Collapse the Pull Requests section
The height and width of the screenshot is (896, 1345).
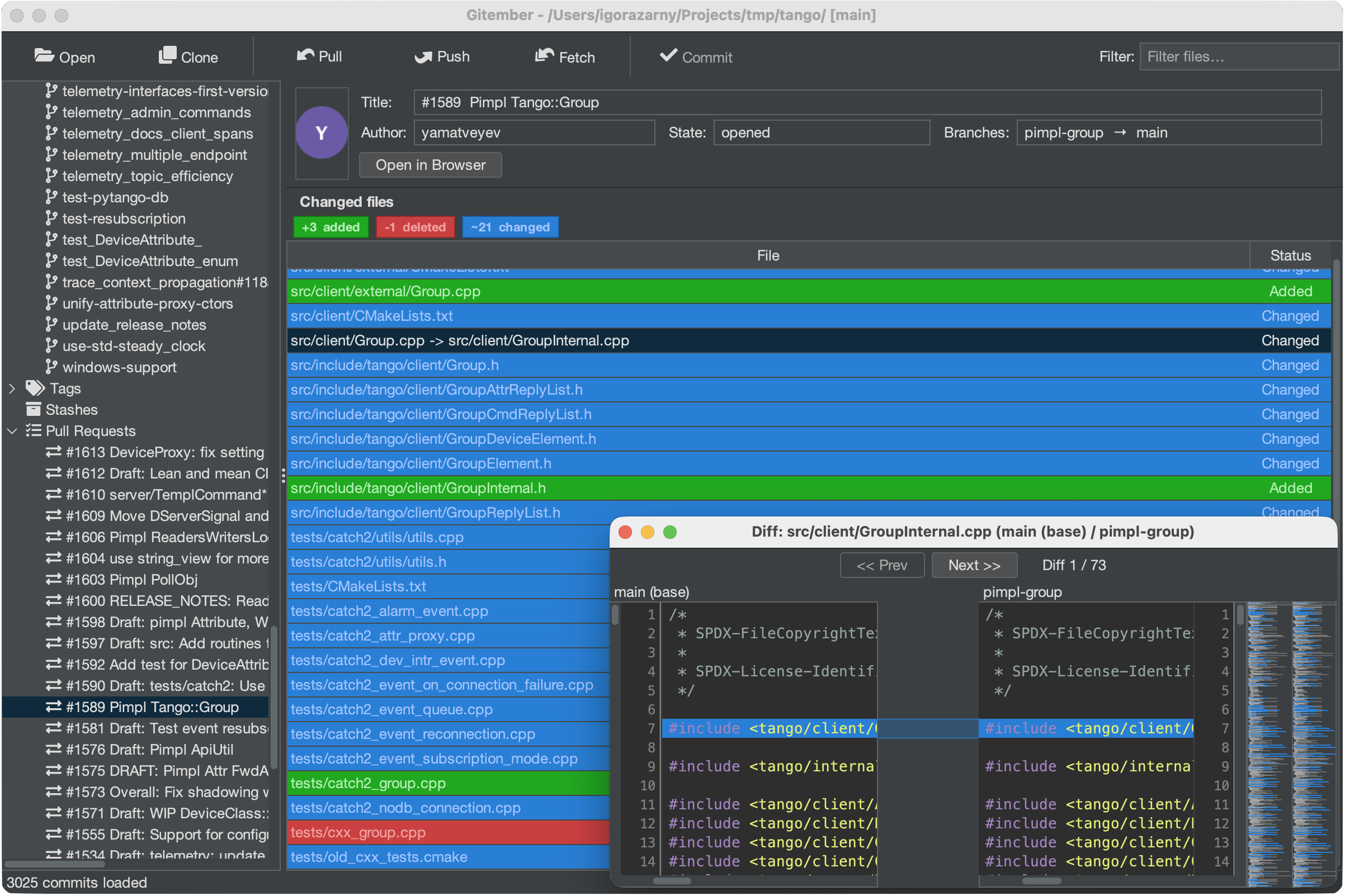[12, 430]
